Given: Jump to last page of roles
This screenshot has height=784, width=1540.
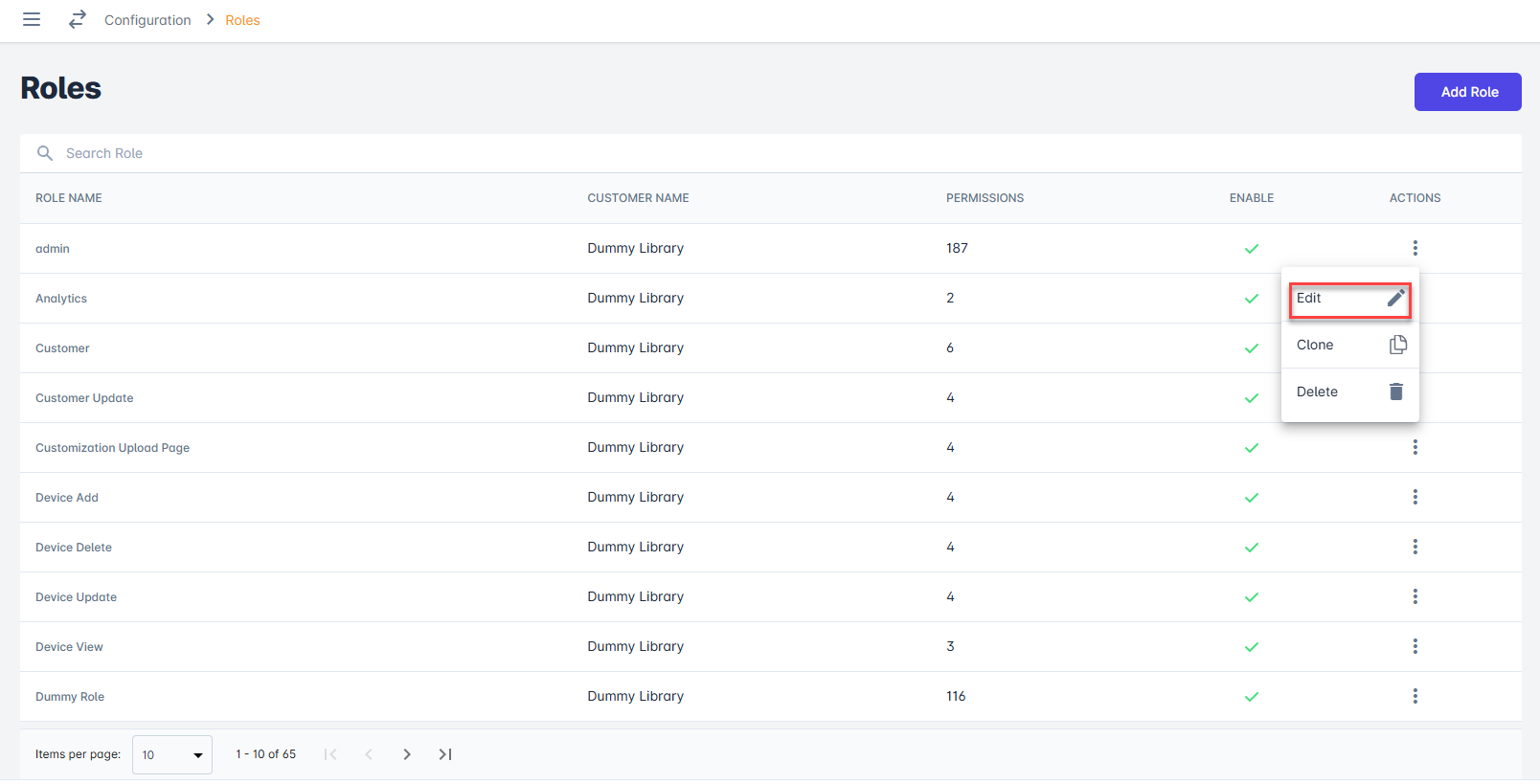Looking at the screenshot, I should coord(445,754).
